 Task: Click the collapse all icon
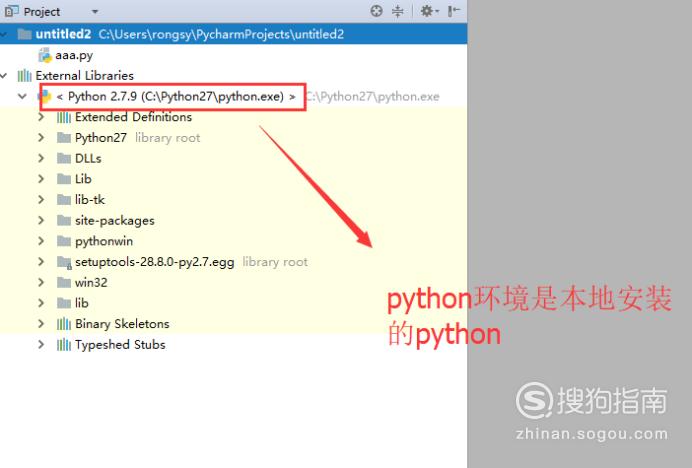click(398, 11)
